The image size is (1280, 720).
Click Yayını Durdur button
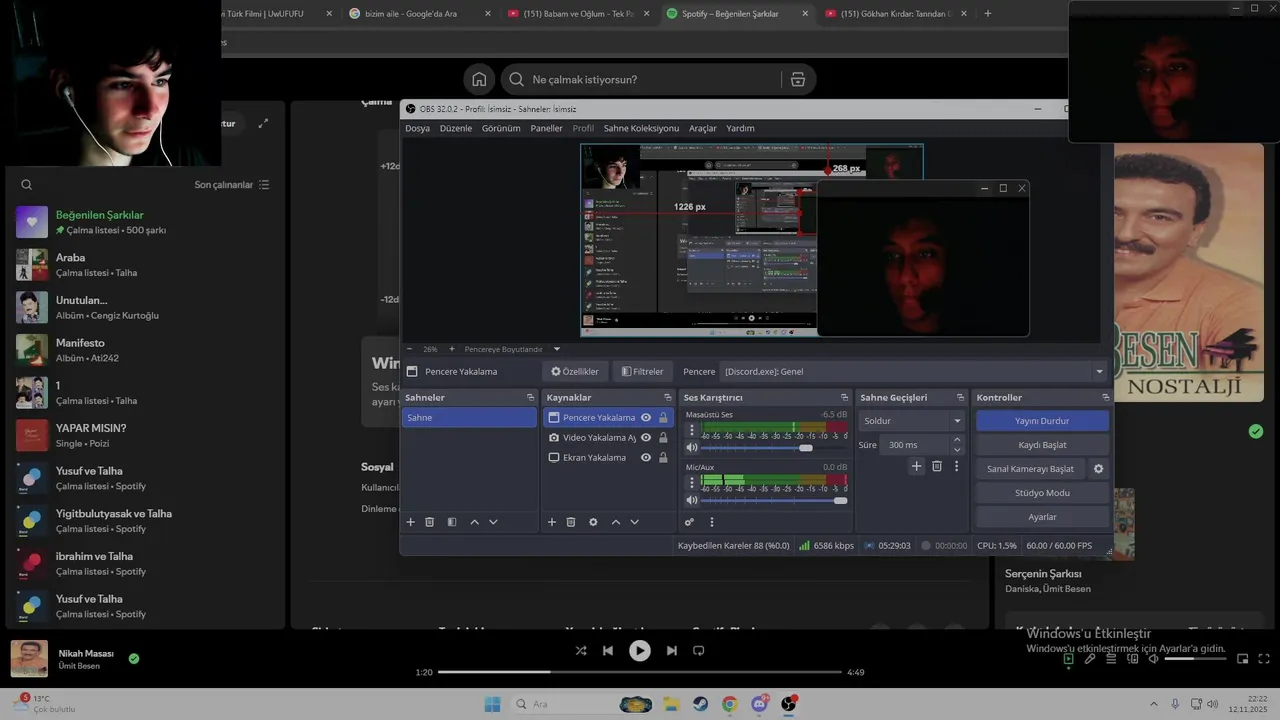point(1042,421)
